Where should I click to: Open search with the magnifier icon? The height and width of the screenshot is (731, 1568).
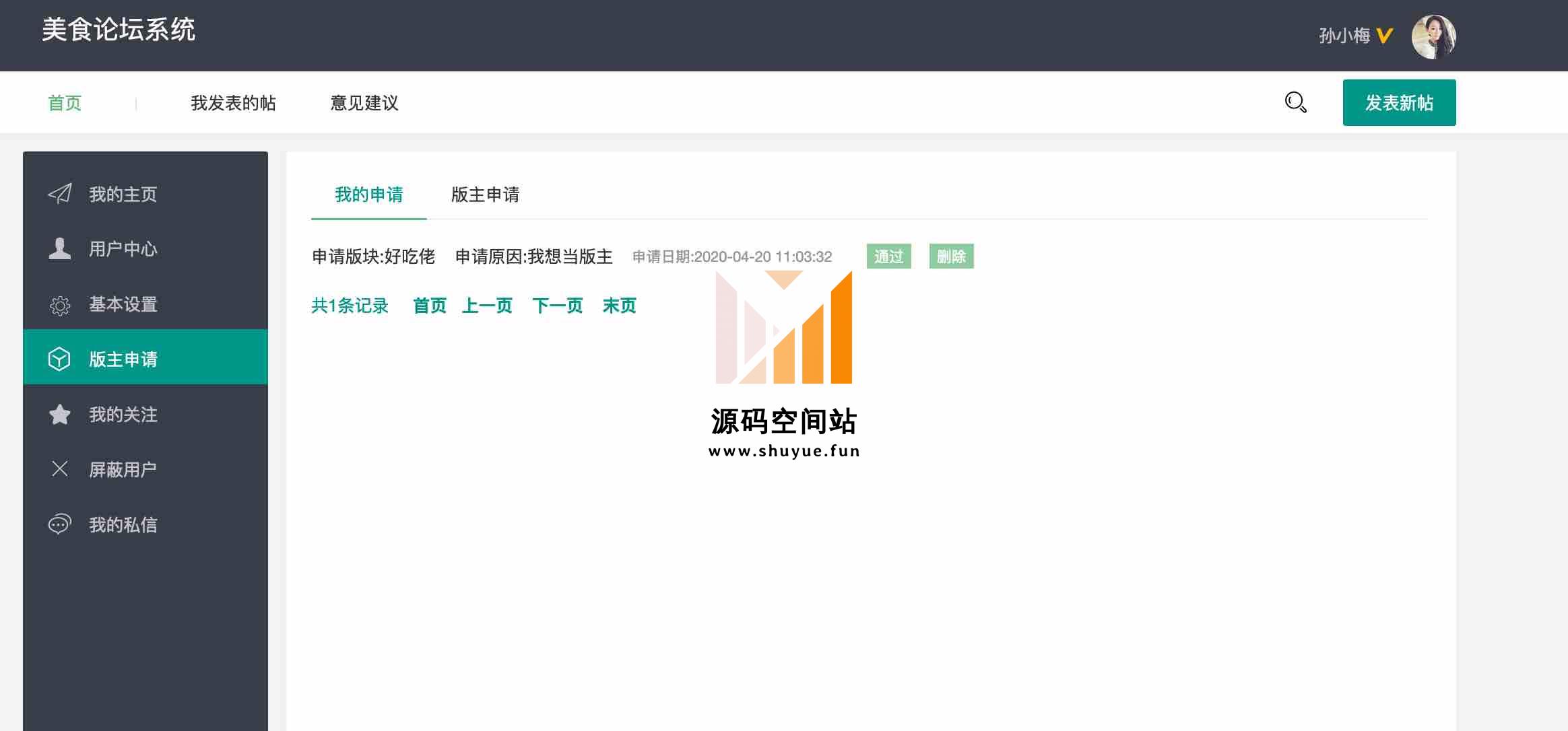(1295, 102)
